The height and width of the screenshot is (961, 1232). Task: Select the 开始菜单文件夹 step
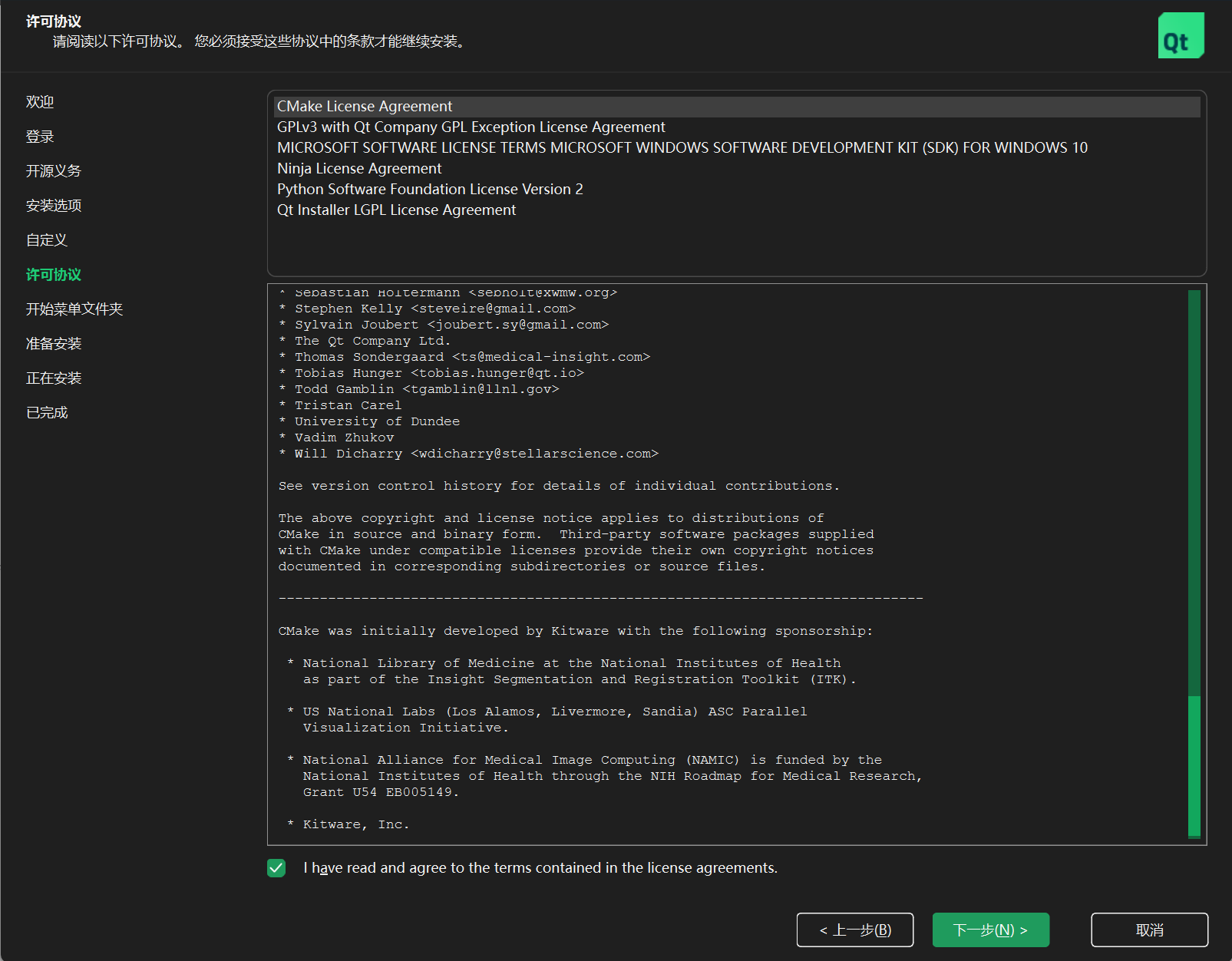[74, 309]
